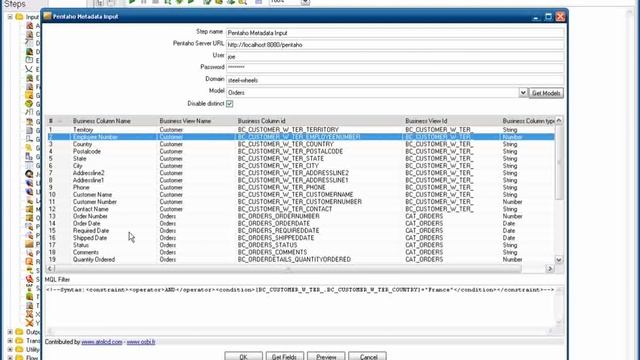Screen dimensions: 640x360
Task: Click the Output folder icon in the Steps tree
Action: pyautogui.click(x=19, y=332)
